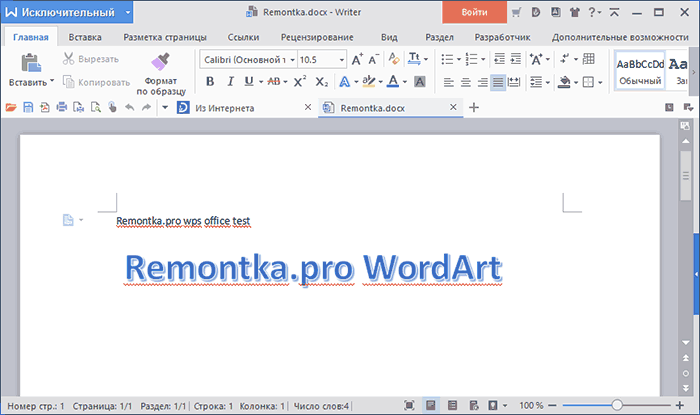
Task: Click the export to PDF icon
Action: point(45,107)
